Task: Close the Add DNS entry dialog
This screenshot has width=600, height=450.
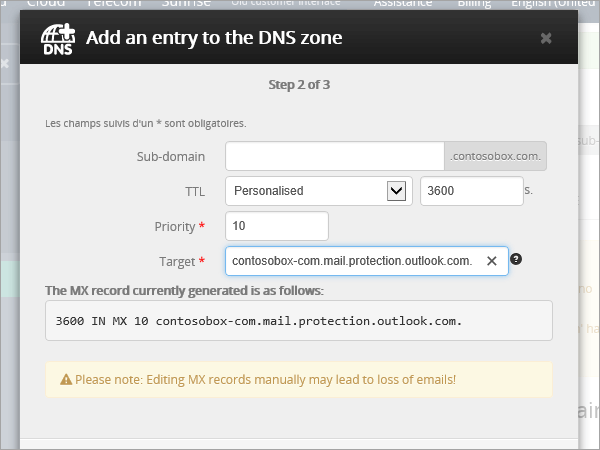Action: click(546, 38)
